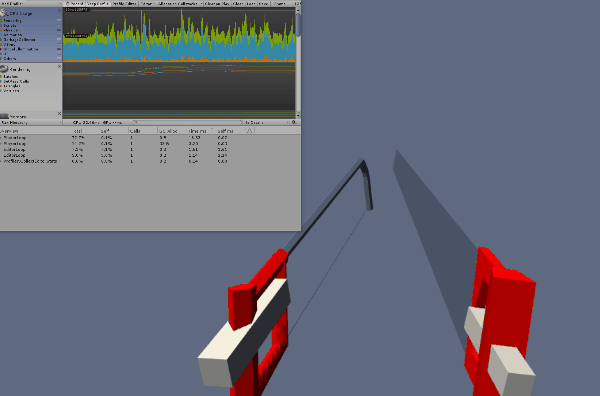Select the Rendering module stopwatch icon
This screenshot has width=600, height=396.
[4, 69]
